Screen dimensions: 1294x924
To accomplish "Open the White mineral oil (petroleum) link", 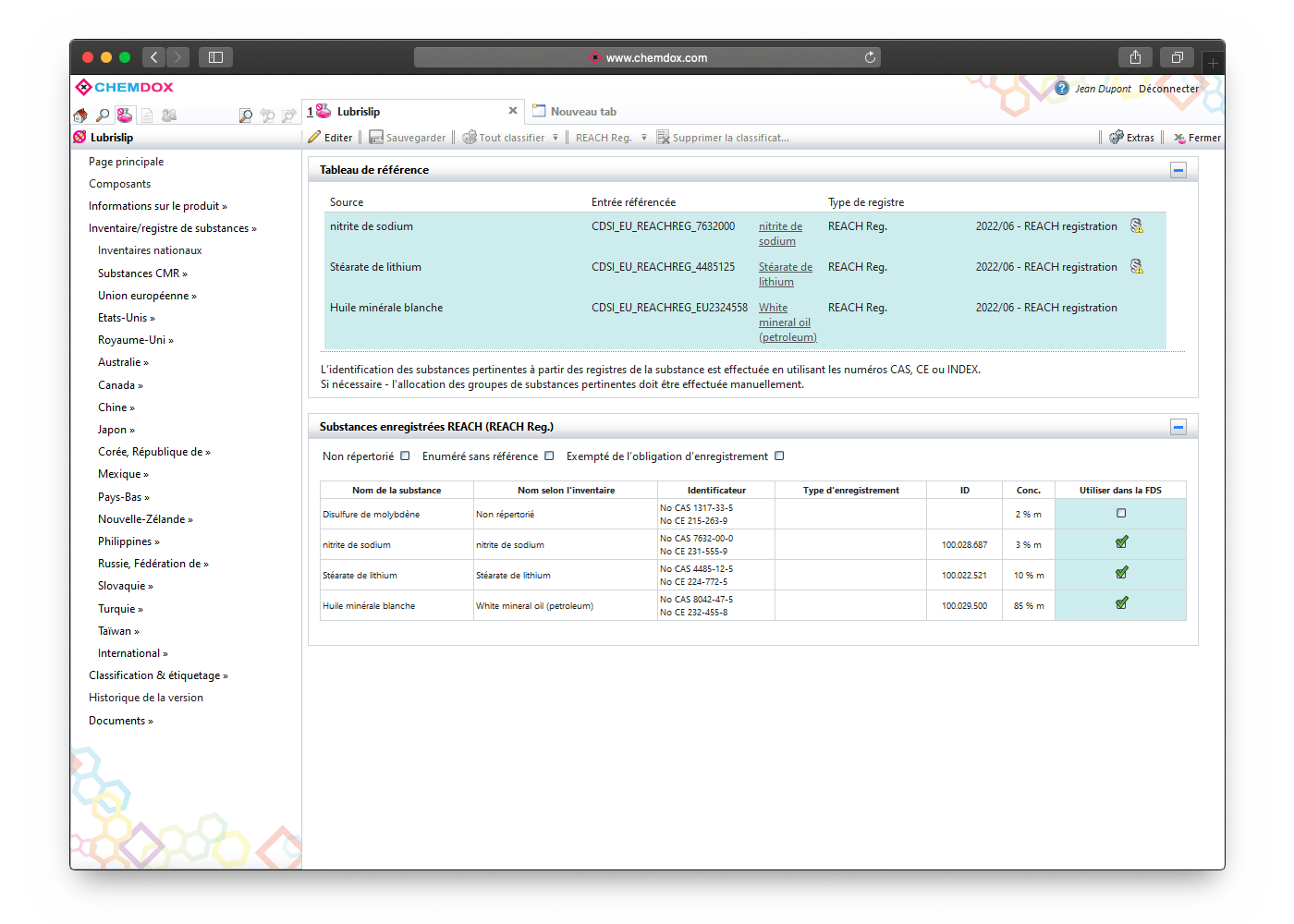I will pos(787,322).
